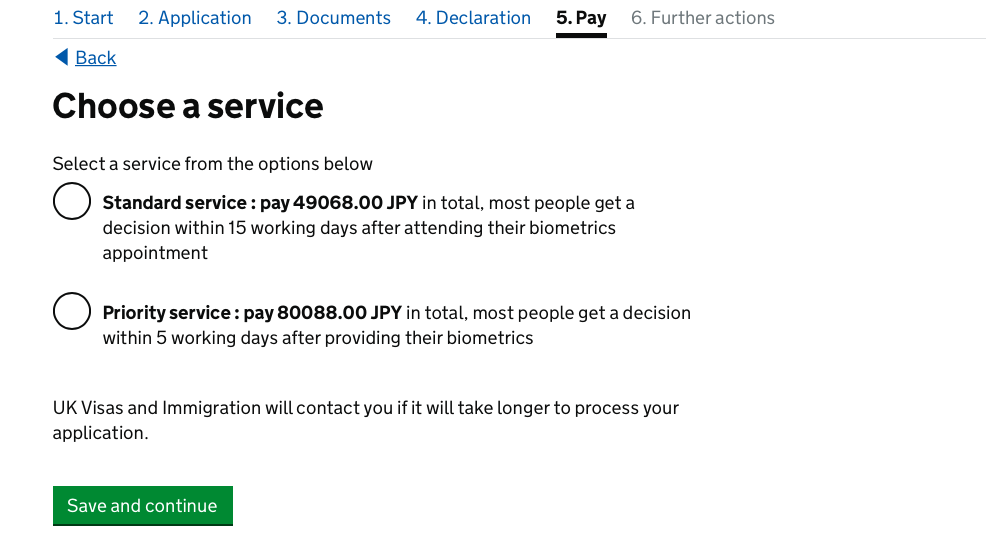Click the blue back arrow icon
986x543 pixels.
pyautogui.click(x=62, y=57)
